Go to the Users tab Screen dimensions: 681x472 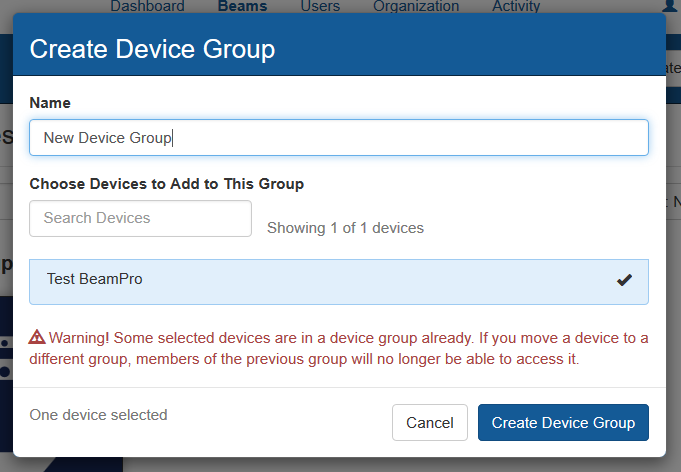(x=320, y=6)
